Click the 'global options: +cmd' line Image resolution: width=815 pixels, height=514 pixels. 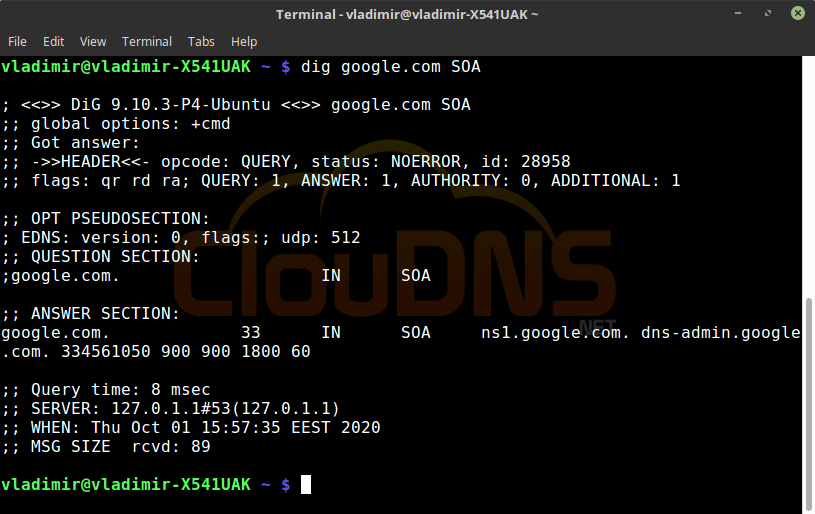coord(116,124)
